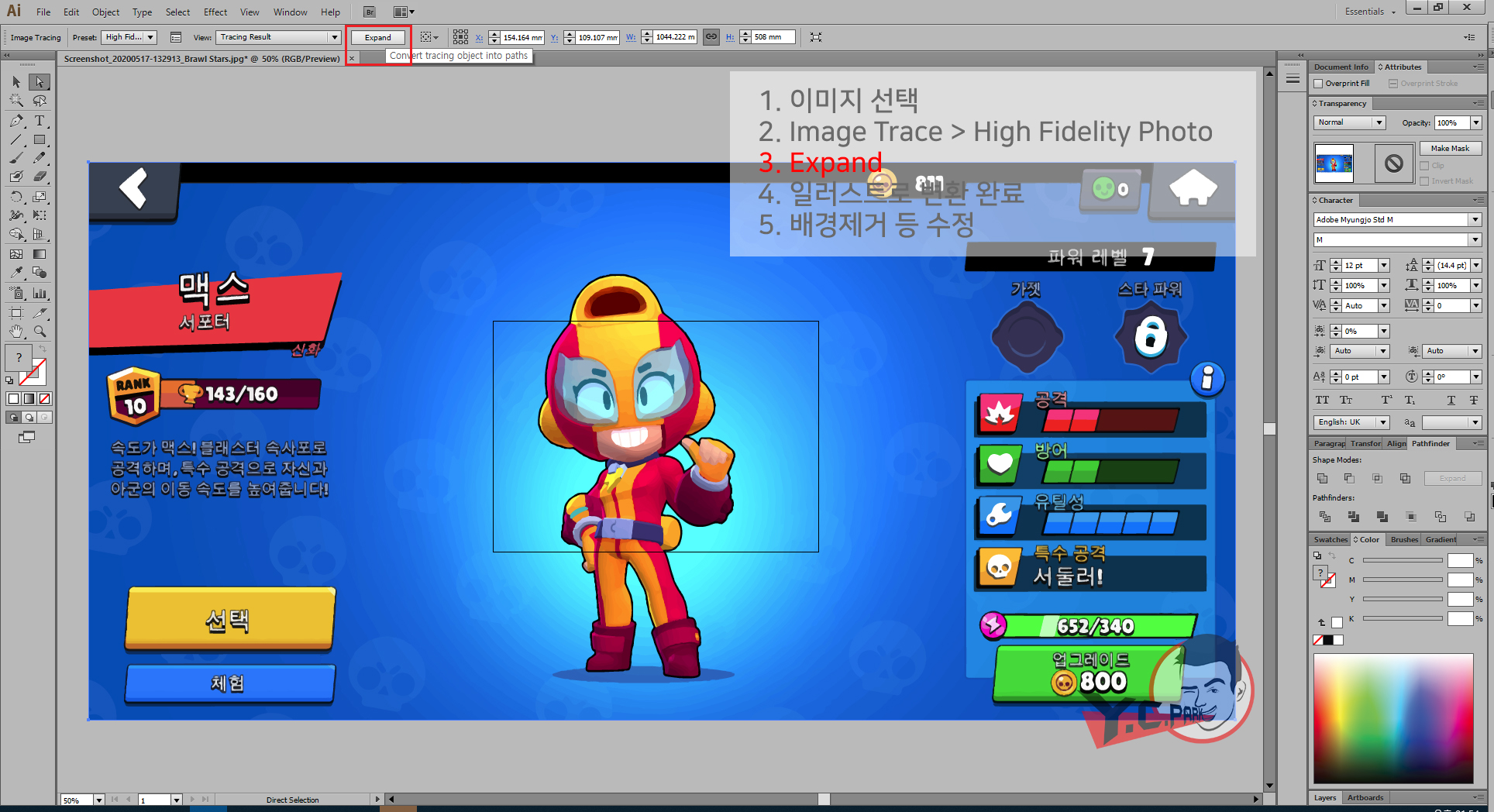Select the Eraser tool

coord(40,177)
